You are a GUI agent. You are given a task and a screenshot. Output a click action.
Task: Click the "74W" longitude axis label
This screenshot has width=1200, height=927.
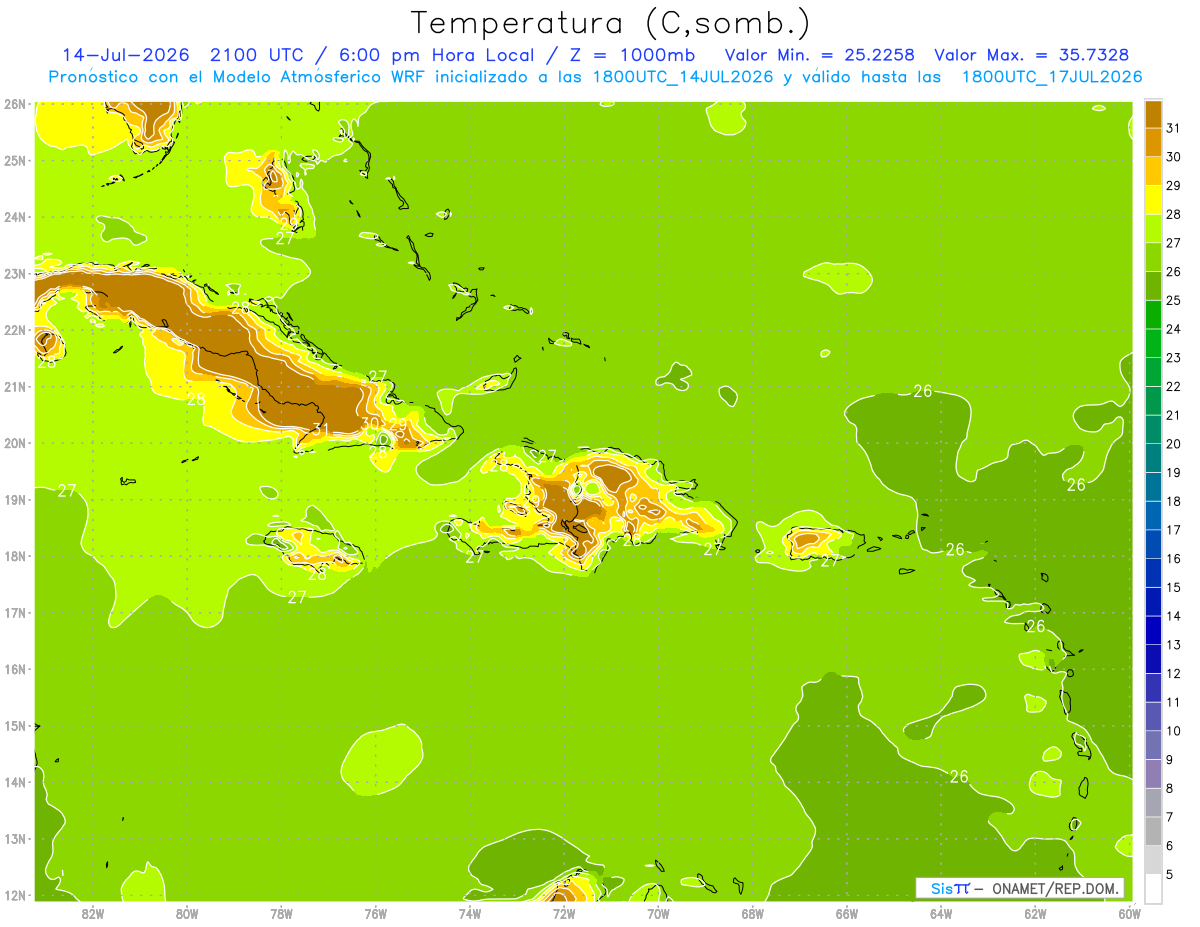tap(469, 913)
